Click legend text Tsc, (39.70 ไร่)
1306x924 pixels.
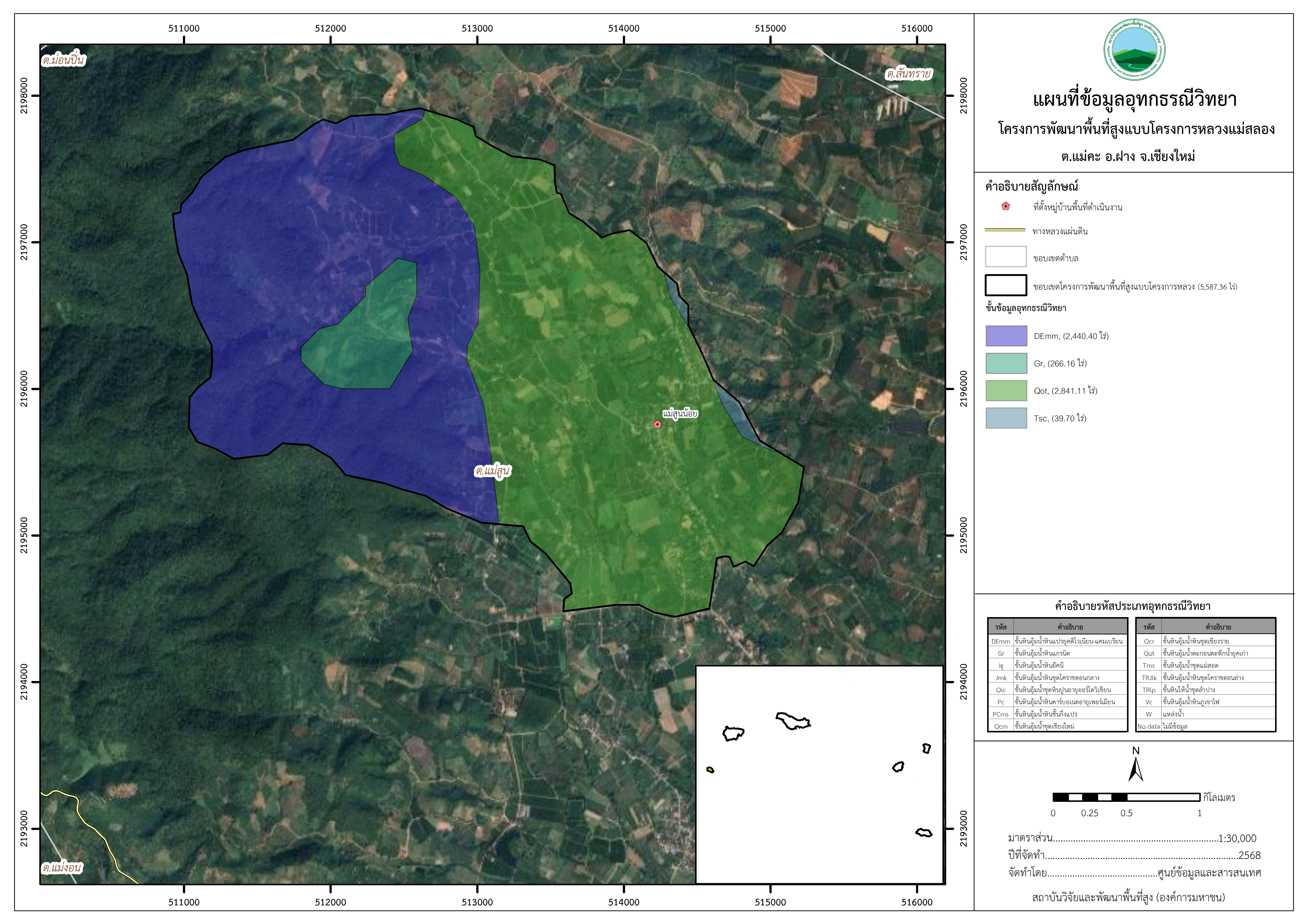[1060, 418]
